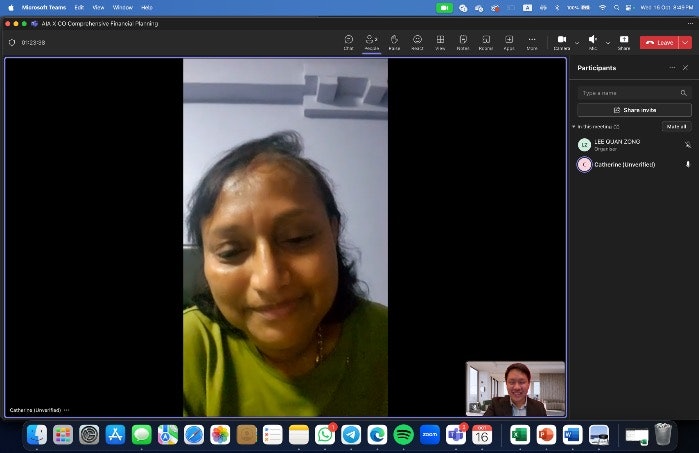Open Spotify from the Dock
Image resolution: width=699 pixels, height=453 pixels.
[x=403, y=435]
